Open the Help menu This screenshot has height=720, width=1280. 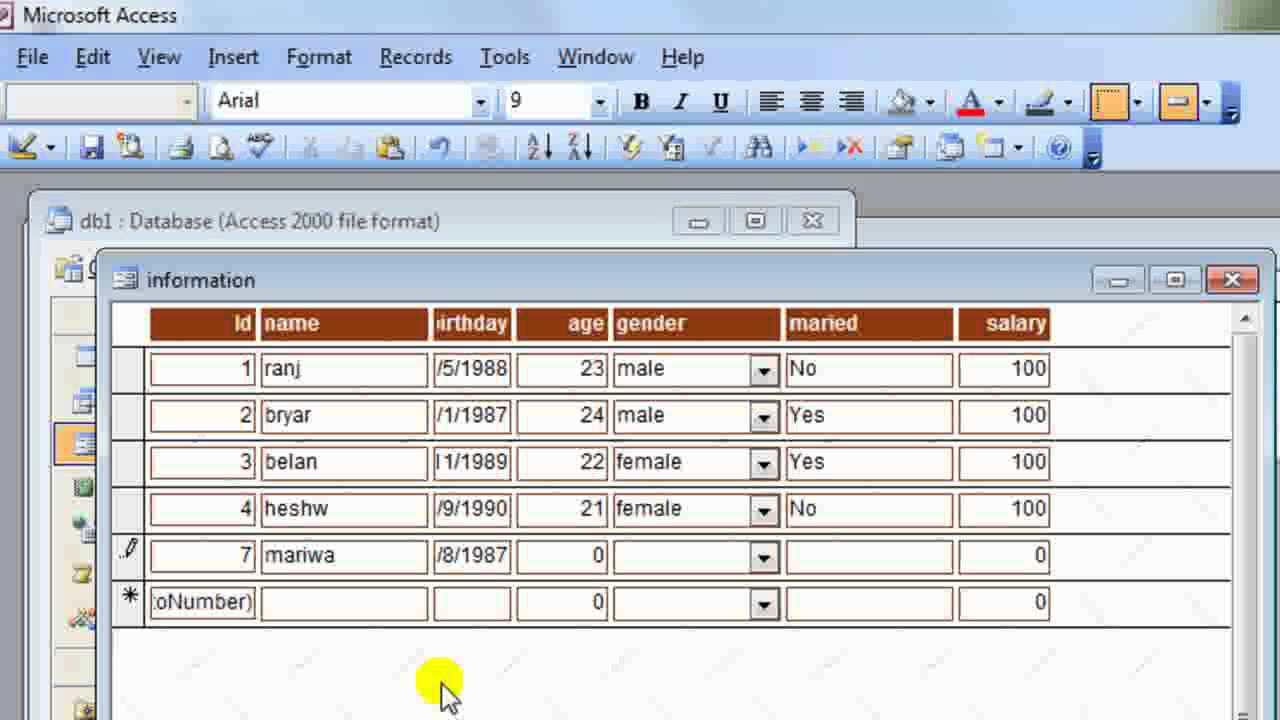682,57
